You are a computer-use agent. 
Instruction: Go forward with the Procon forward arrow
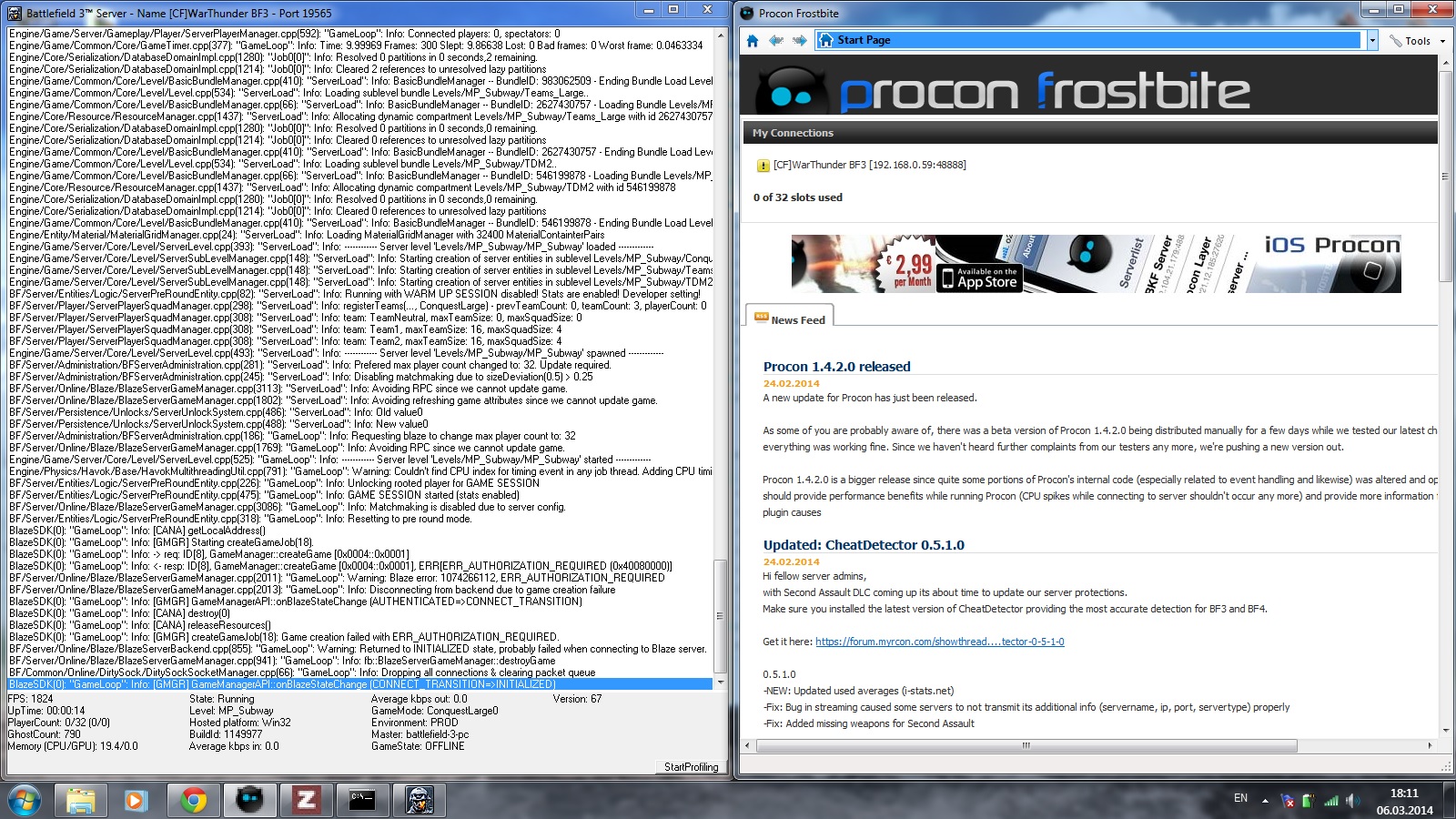[799, 40]
